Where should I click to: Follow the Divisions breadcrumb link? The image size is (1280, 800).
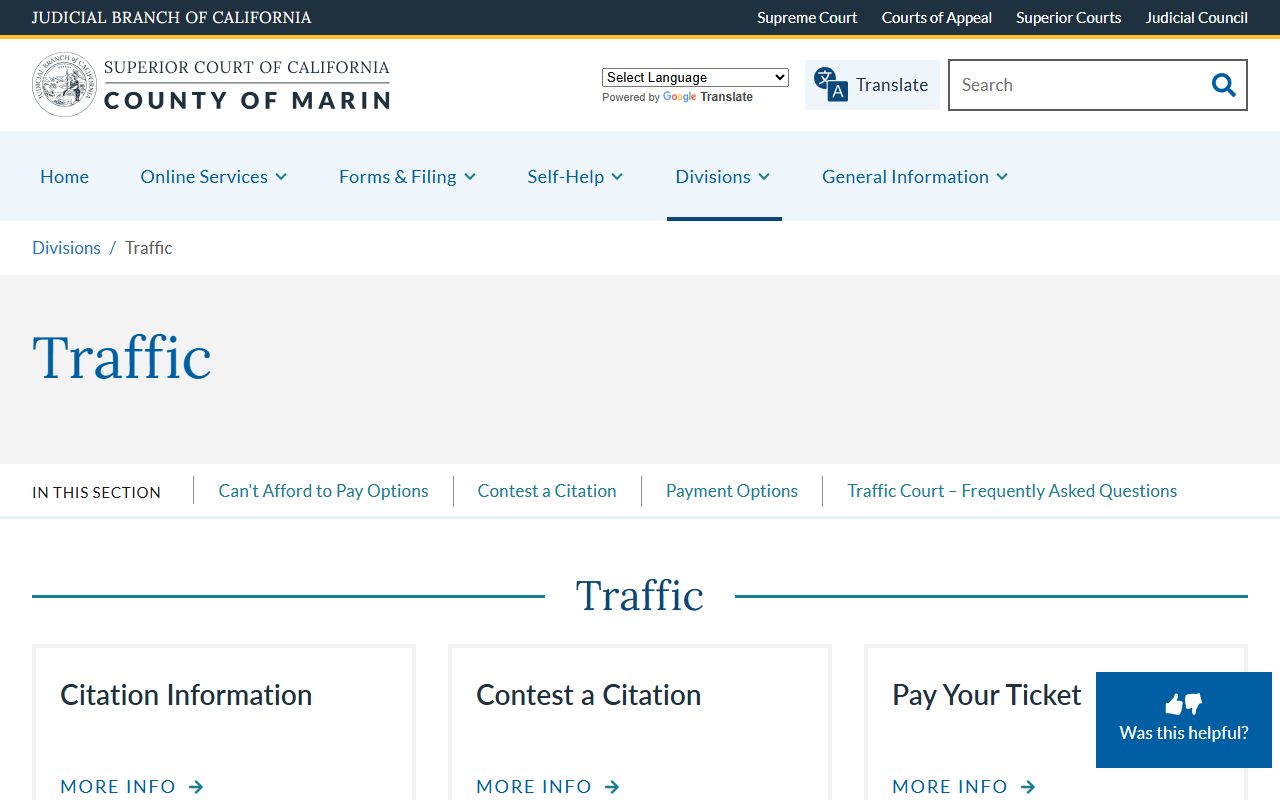pos(66,248)
